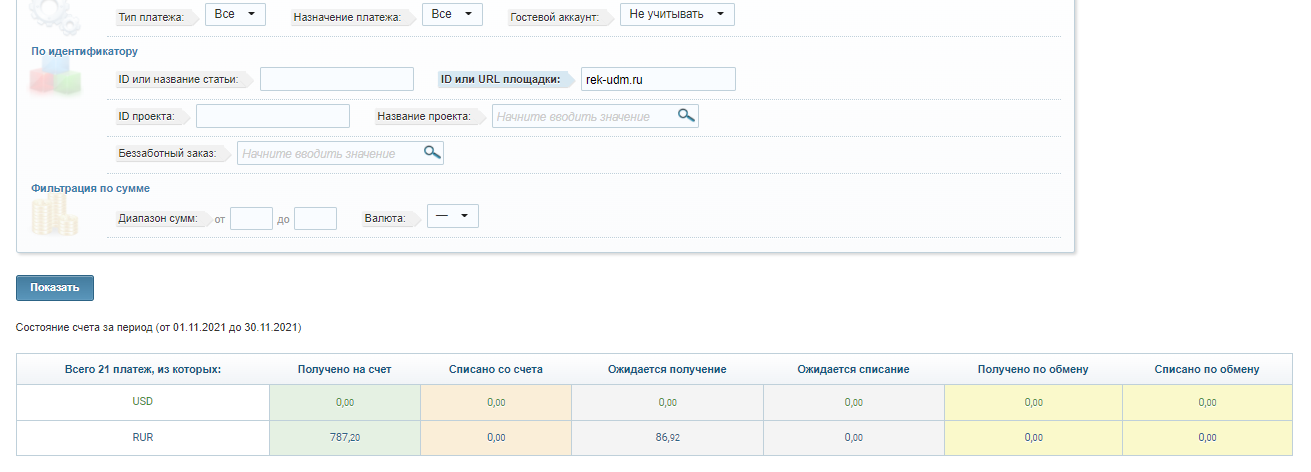
Task: Open the Тип платежа dropdown
Action: tap(235, 14)
